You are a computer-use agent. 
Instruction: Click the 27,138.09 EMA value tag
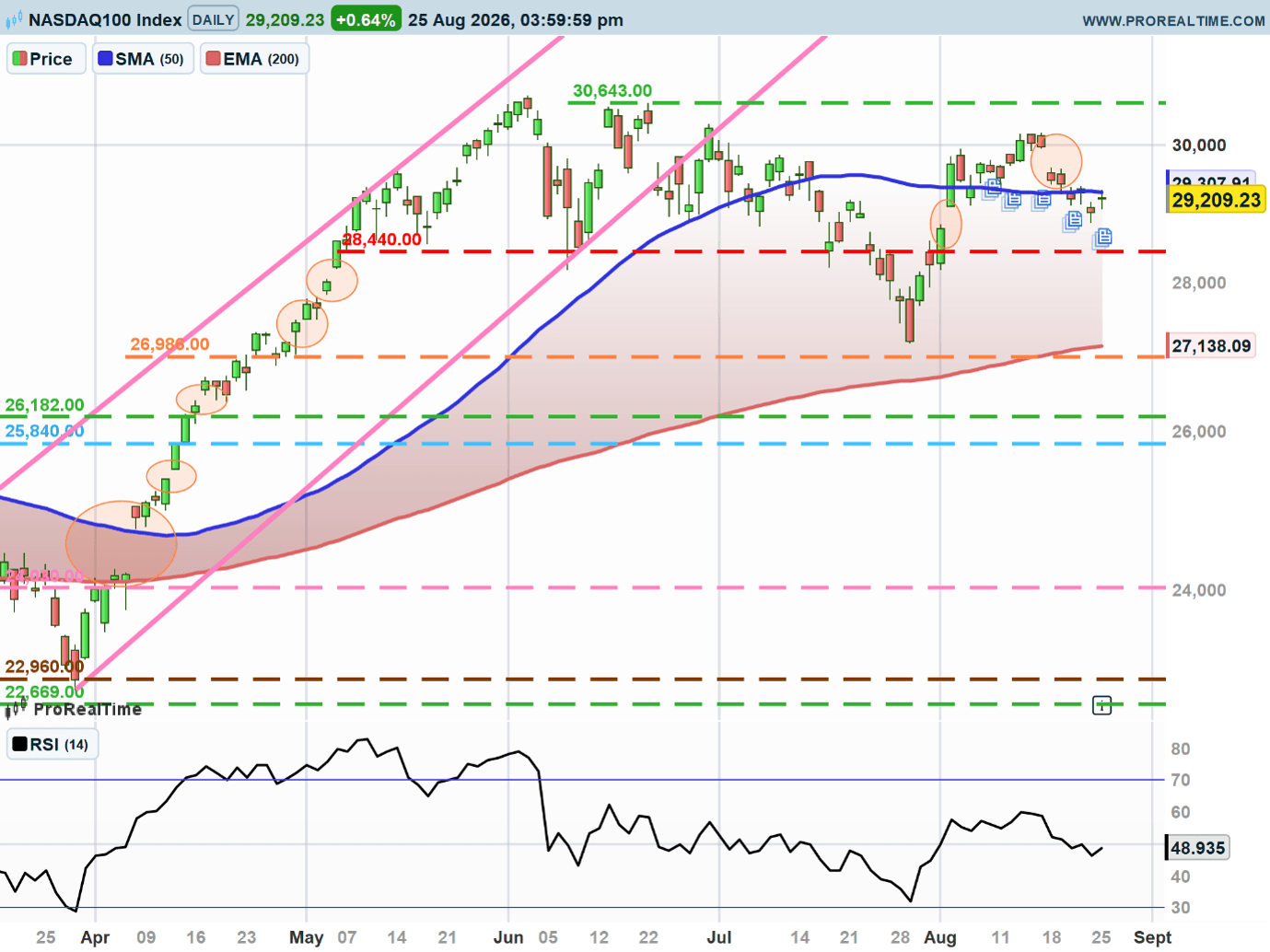1211,346
